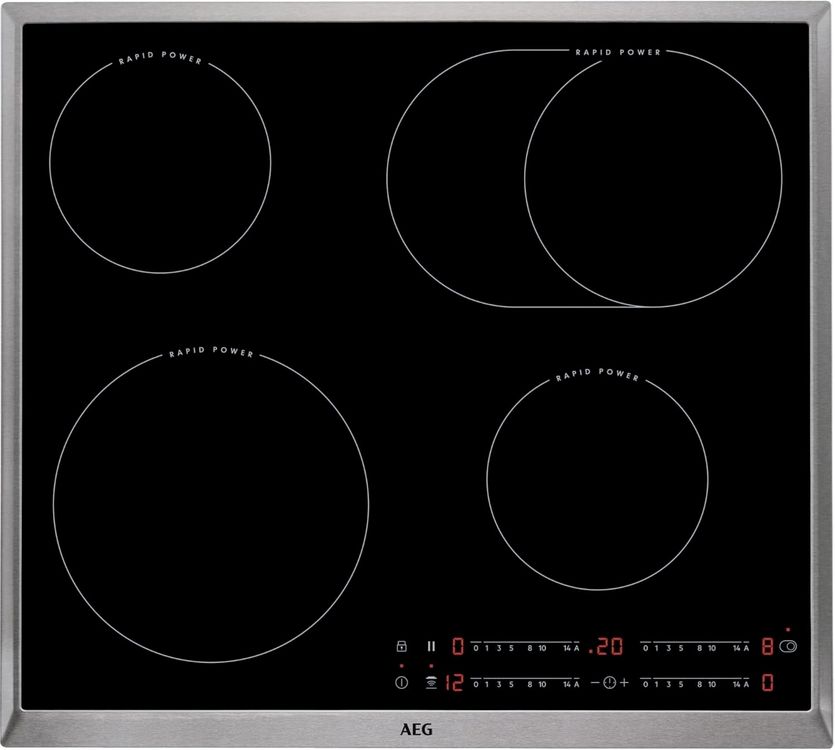835x750 pixels.
Task: Touch the front-right cooking zone circle
Action: (597, 479)
